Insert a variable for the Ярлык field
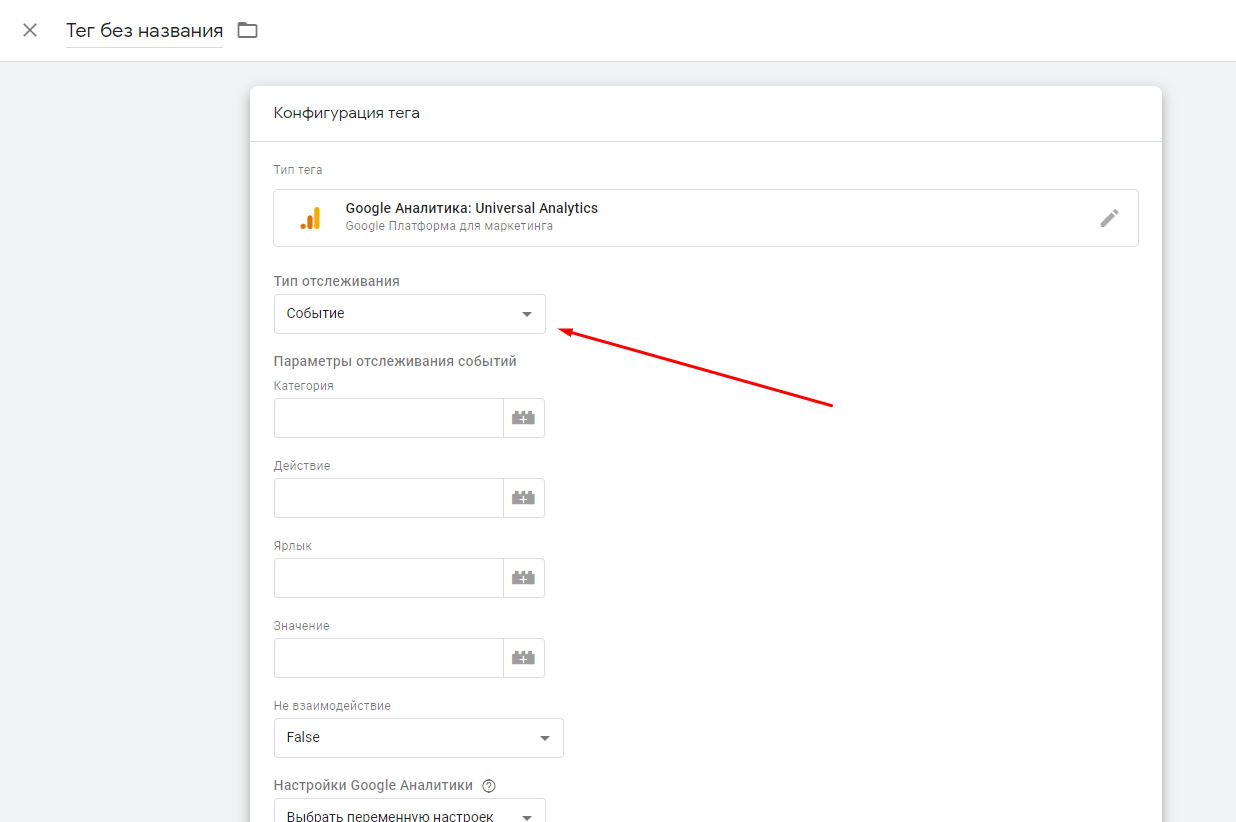1236x822 pixels. [523, 578]
